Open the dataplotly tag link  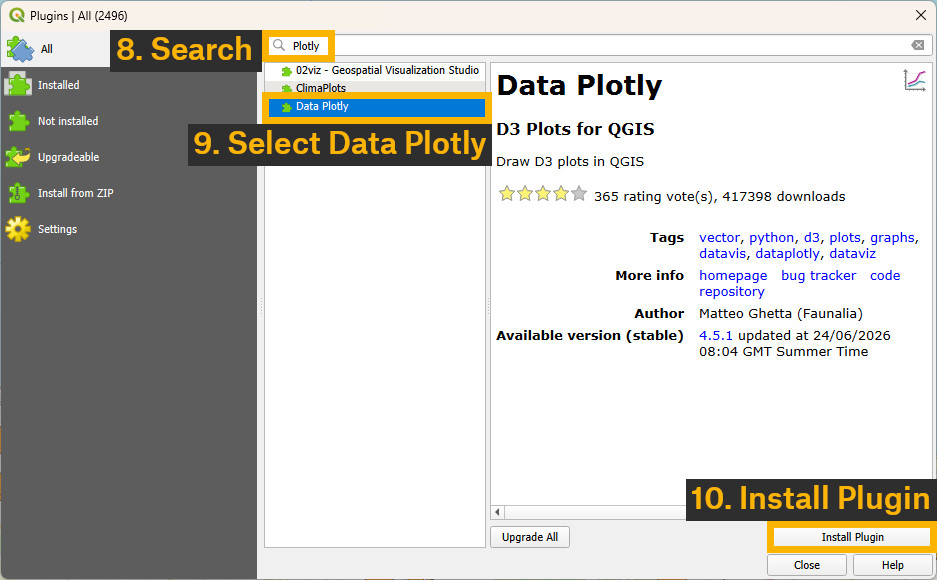click(788, 254)
